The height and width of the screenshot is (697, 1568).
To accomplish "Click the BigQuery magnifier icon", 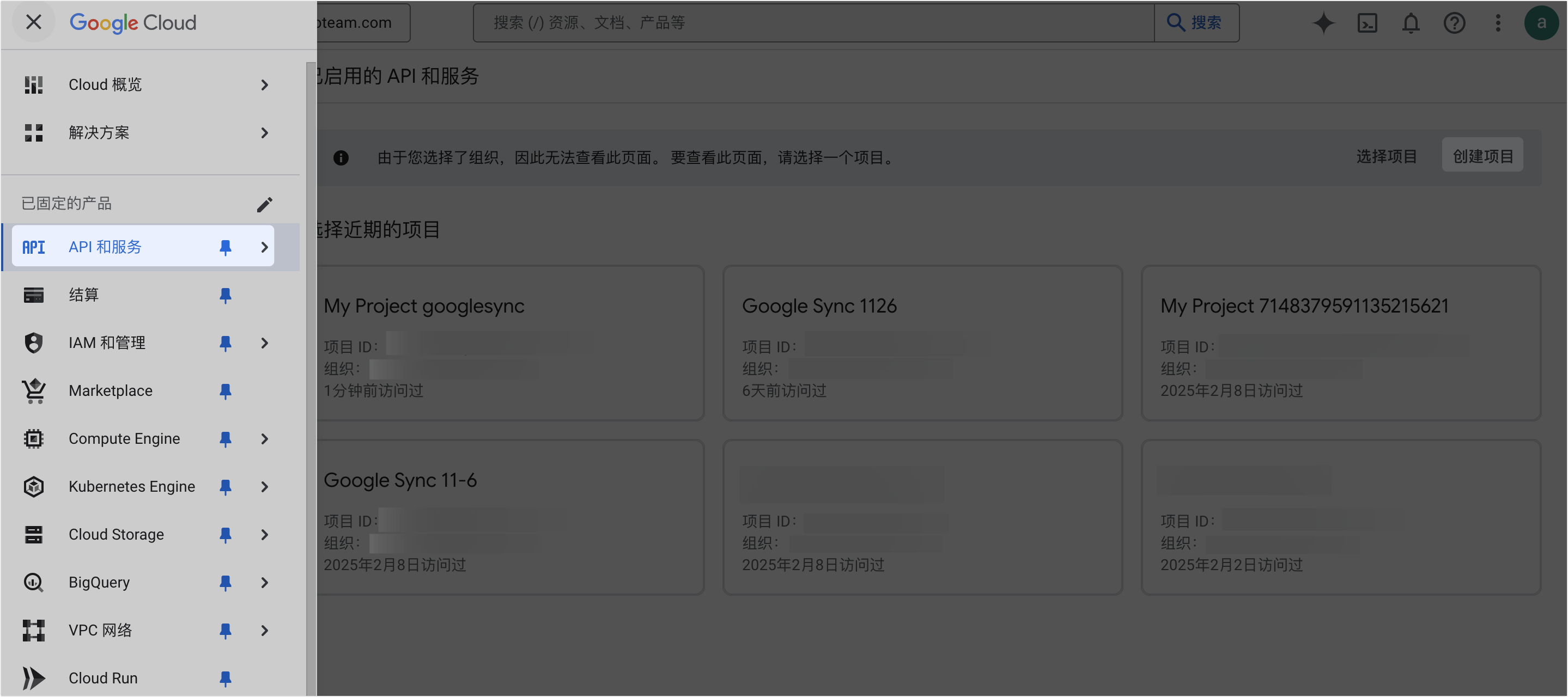I will (33, 583).
